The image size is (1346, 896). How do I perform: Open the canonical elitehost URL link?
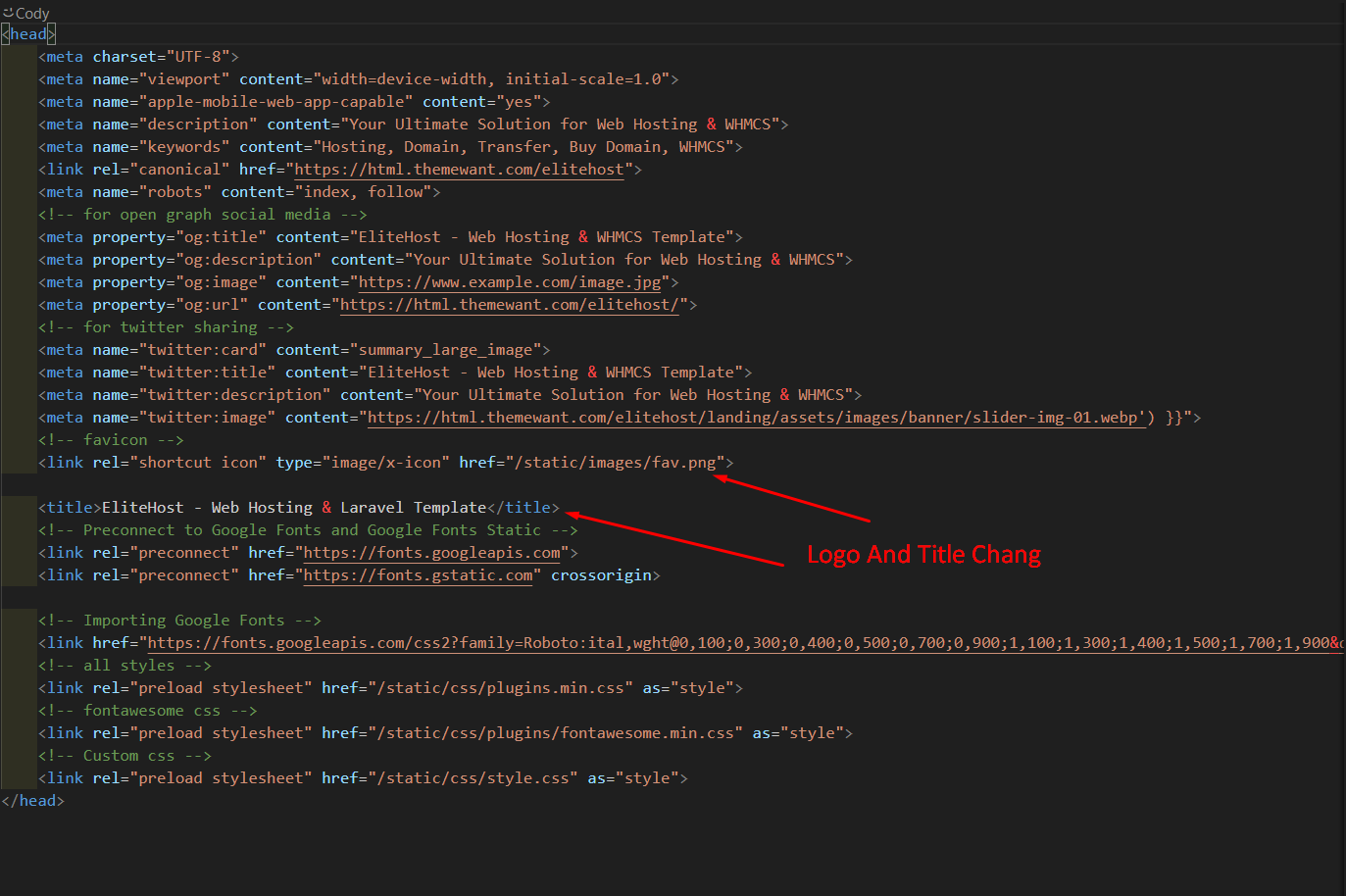click(x=459, y=170)
